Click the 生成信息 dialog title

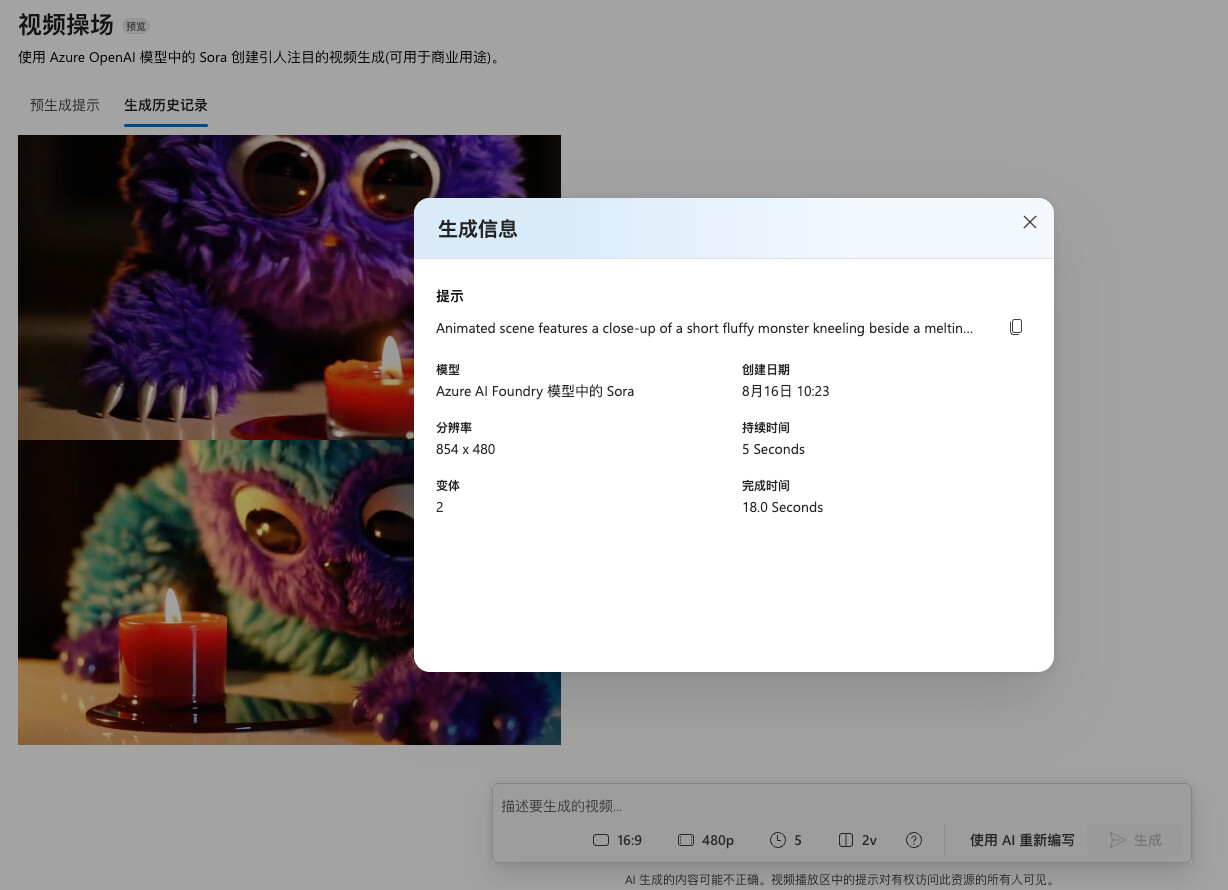pos(478,229)
